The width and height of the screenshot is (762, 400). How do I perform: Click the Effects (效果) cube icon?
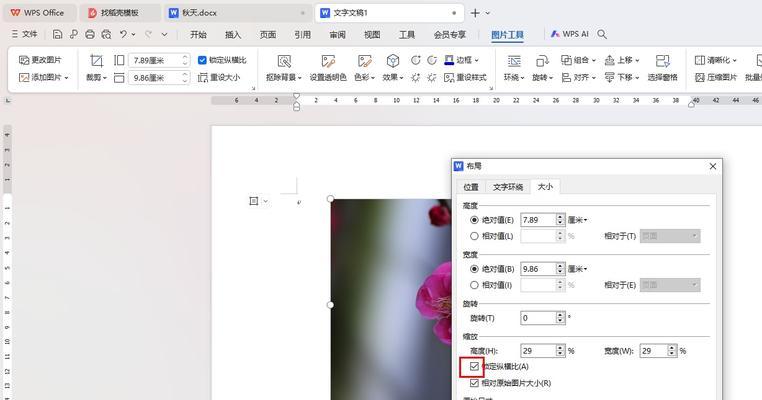(393, 61)
